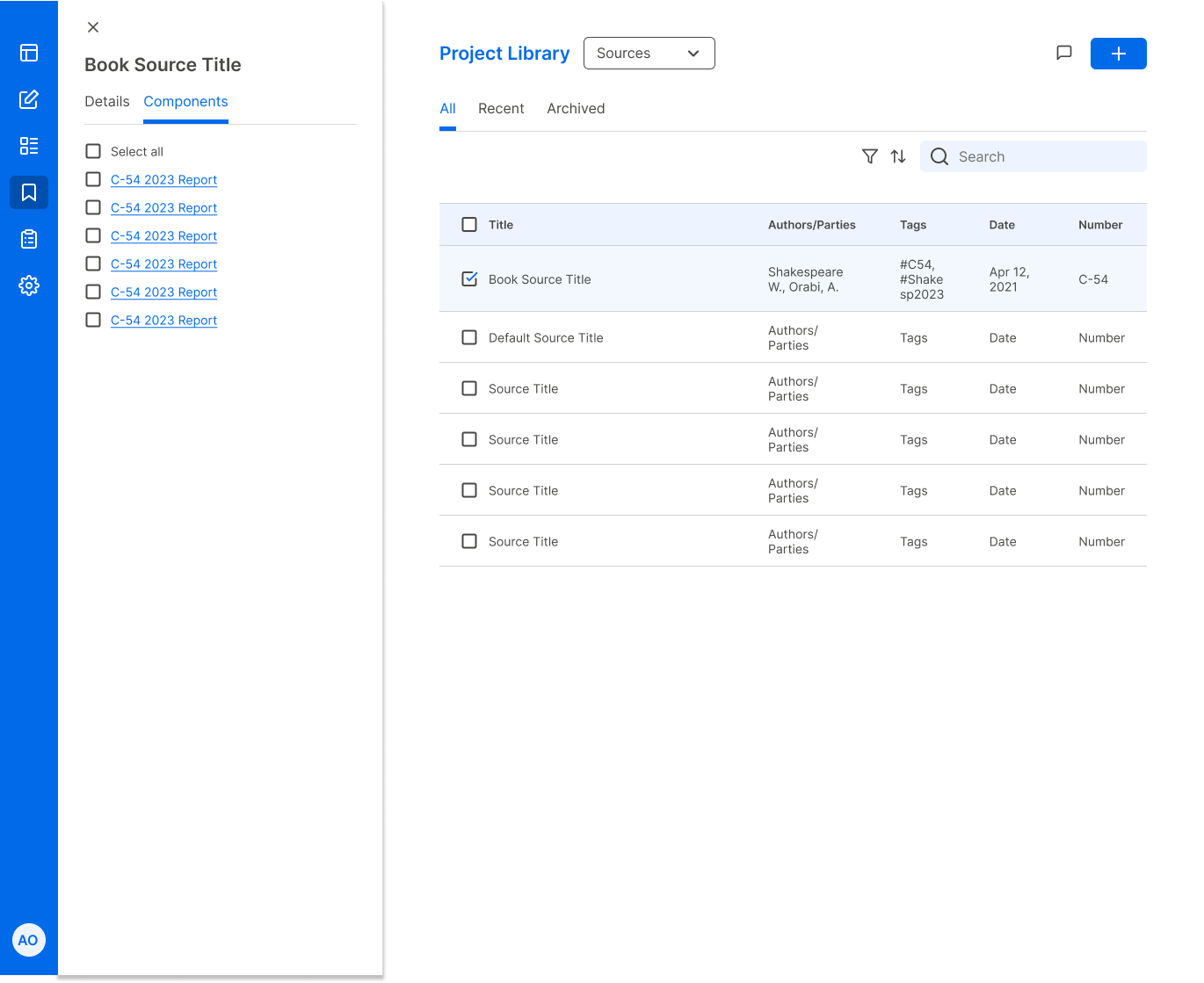
Task: Click the search magnifier icon
Action: (939, 156)
